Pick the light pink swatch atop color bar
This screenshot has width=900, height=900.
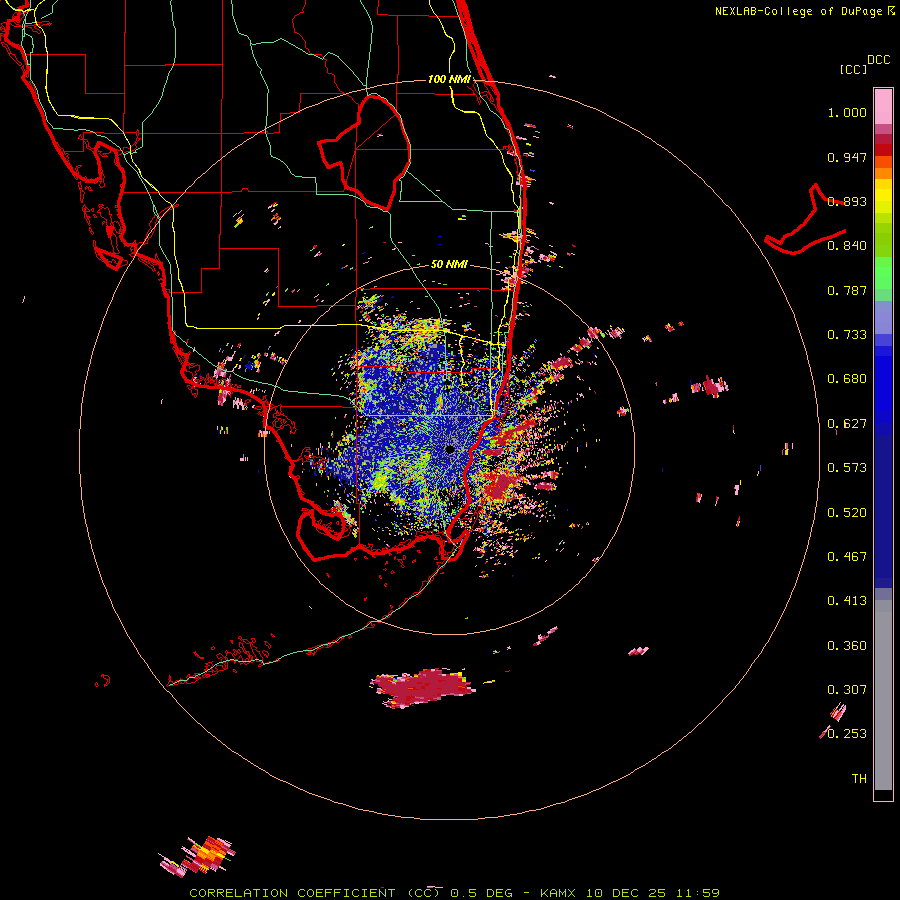tap(883, 106)
